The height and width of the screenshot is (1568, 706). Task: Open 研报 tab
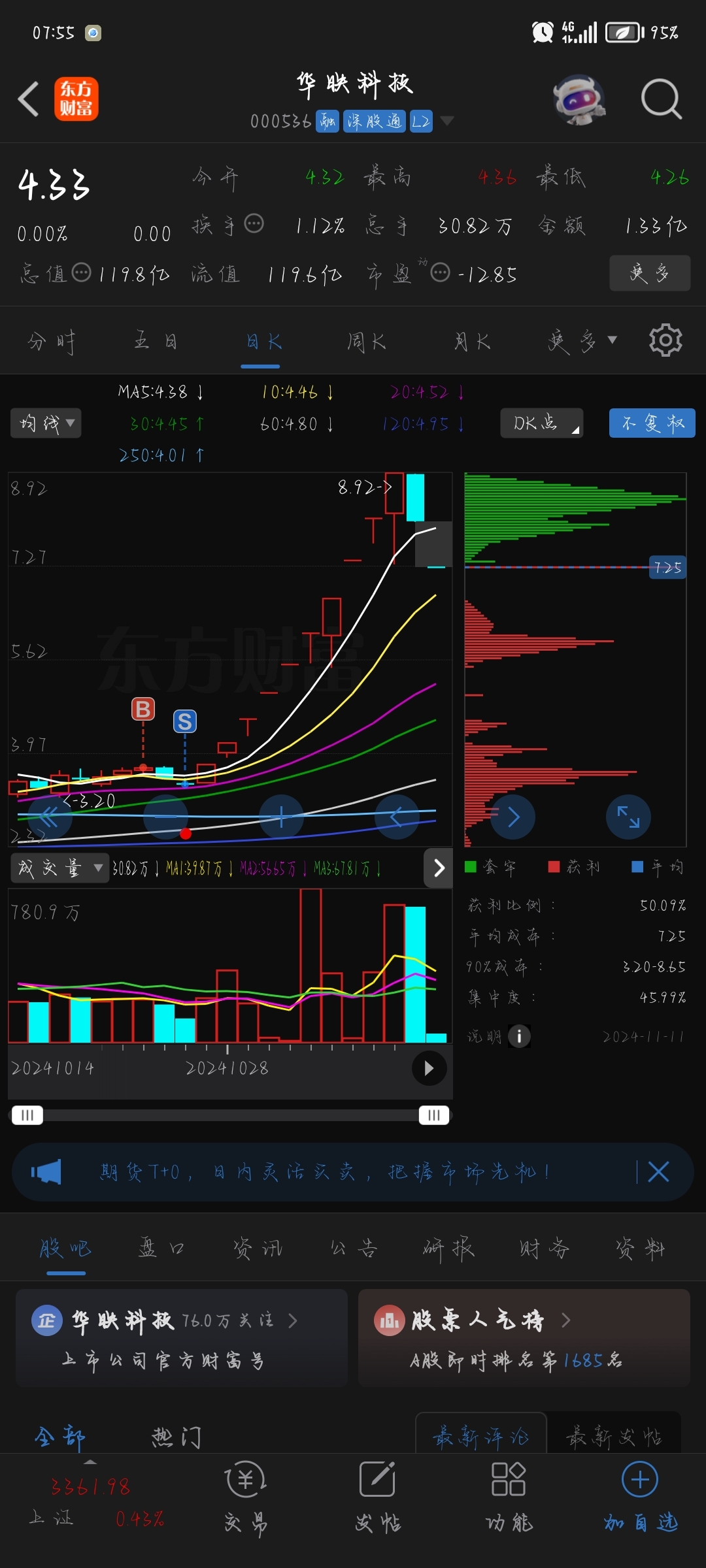pyautogui.click(x=448, y=1249)
